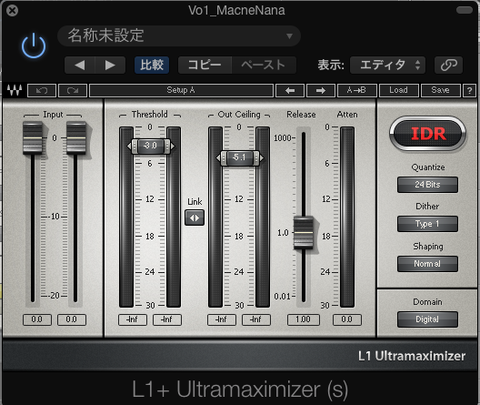Click the Save button
The height and width of the screenshot is (405, 480).
pyautogui.click(x=441, y=90)
